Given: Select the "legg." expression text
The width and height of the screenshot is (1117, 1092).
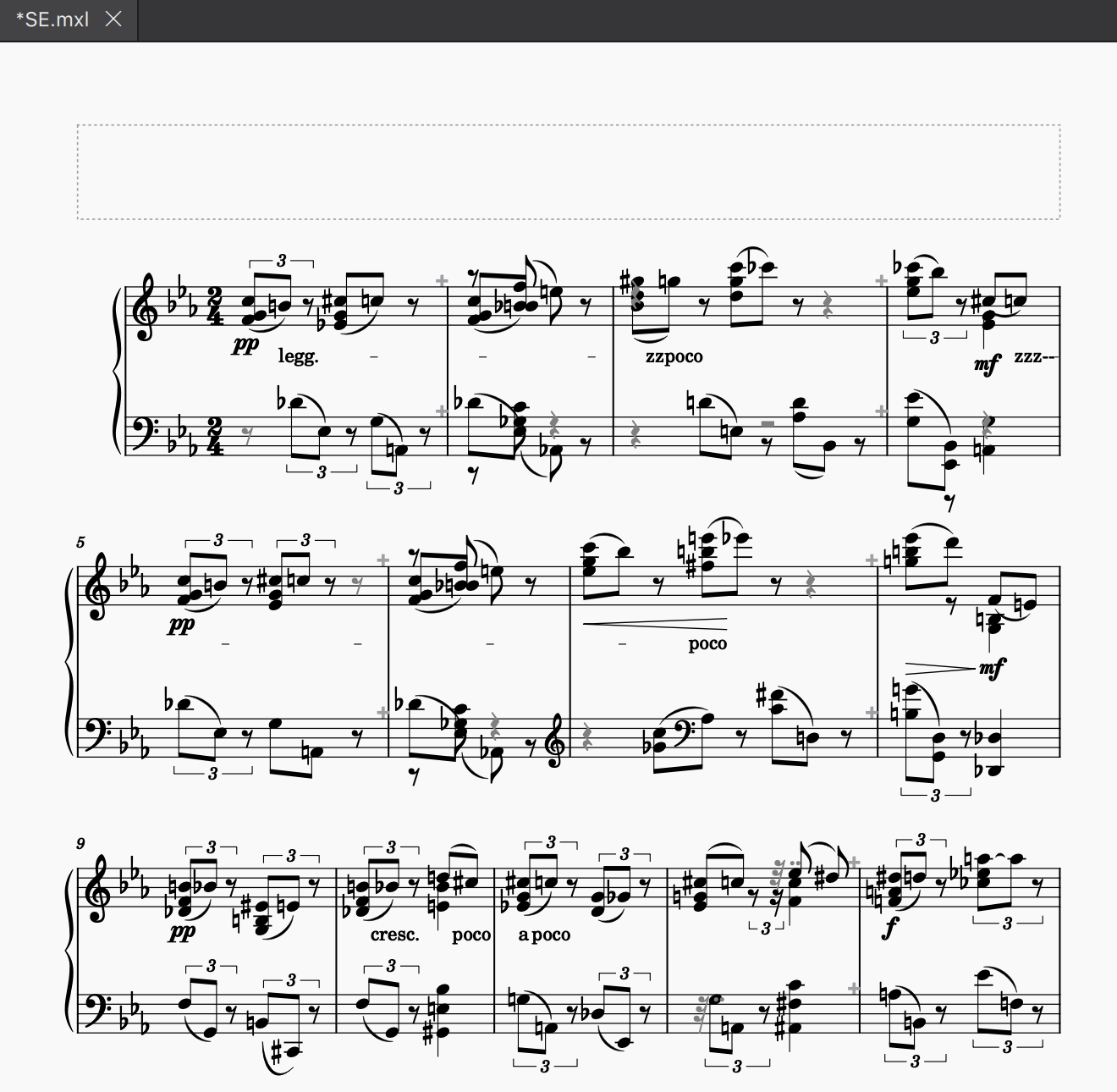Looking at the screenshot, I should click(x=298, y=356).
